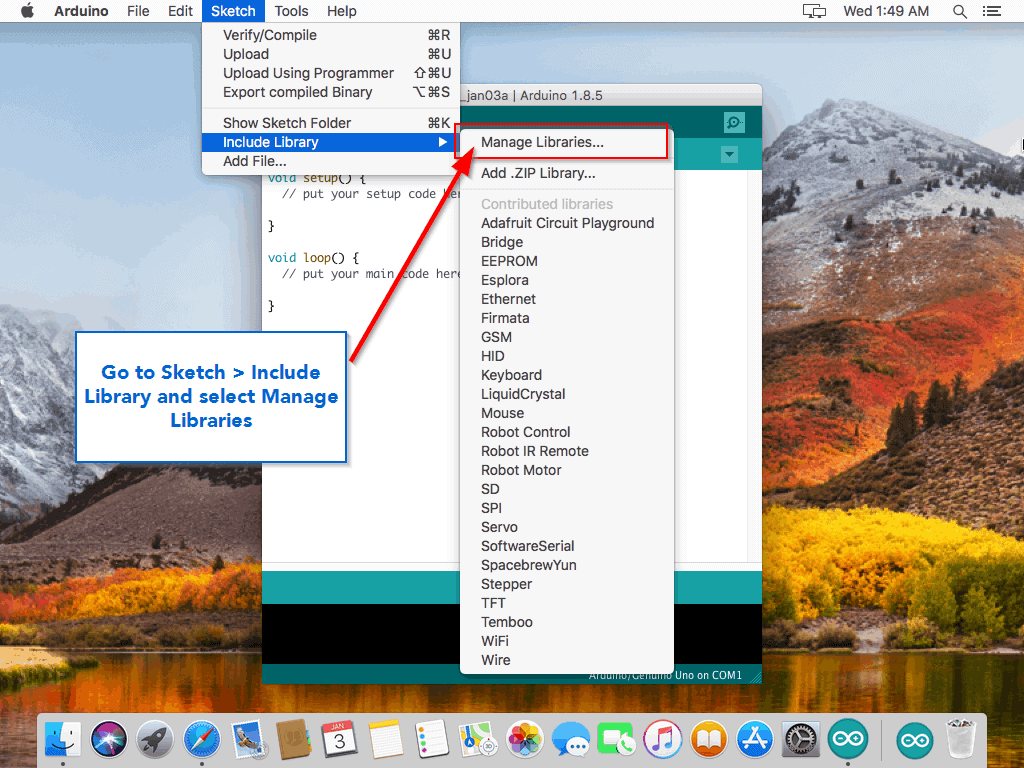
Task: Choose Verify/Compile from Sketch menu
Action: coord(331,35)
